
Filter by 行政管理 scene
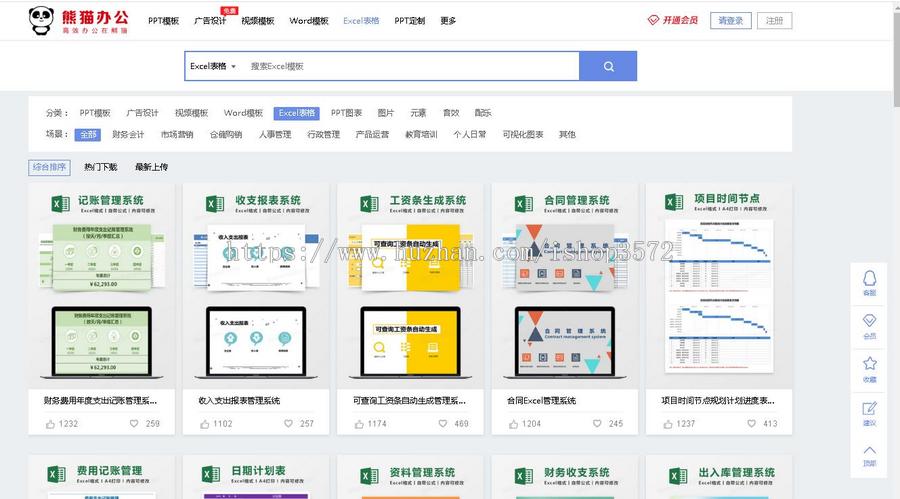coord(324,134)
